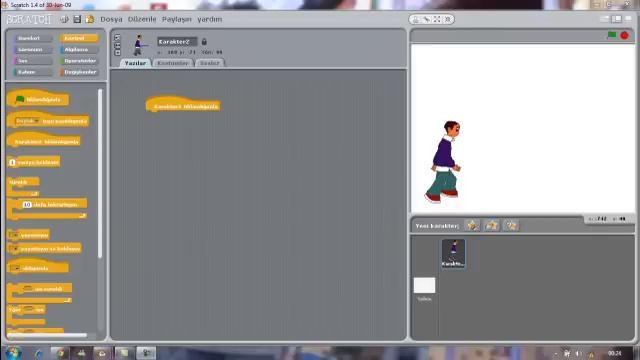640x360 pixels.
Task: Select the Karakter2 sprite thumbnail in the sprite list
Action: coord(453,253)
